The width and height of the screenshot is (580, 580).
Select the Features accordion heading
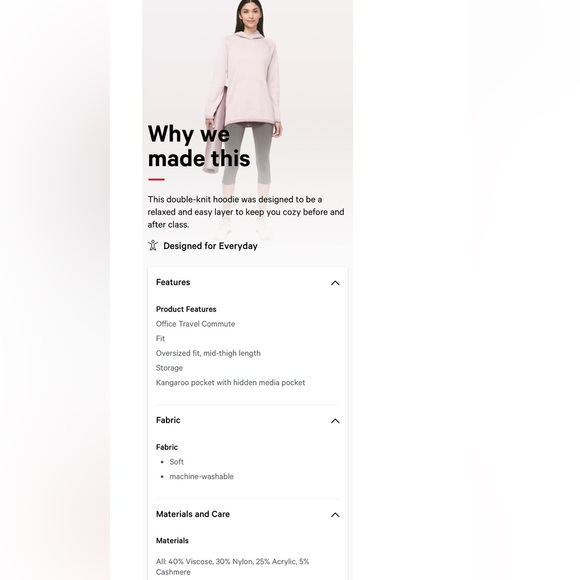click(x=173, y=282)
